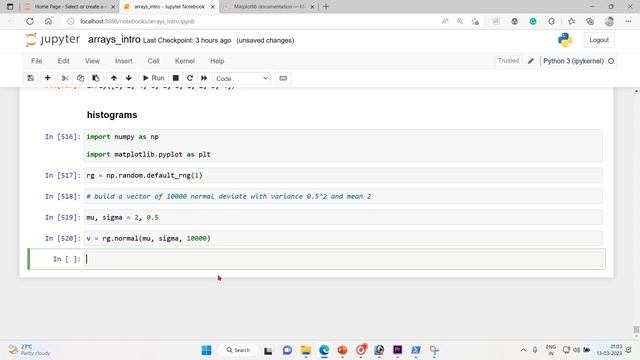The width and height of the screenshot is (640, 360).
Task: Click the mu, sigma = 2, 0.5 cell
Action: [x=343, y=217]
